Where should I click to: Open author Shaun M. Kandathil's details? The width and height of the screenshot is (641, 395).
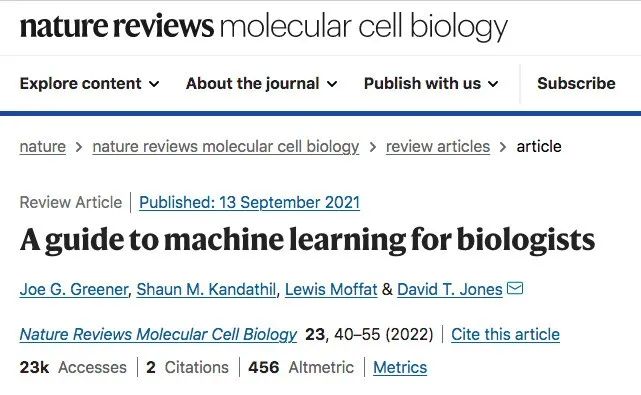pyautogui.click(x=206, y=290)
